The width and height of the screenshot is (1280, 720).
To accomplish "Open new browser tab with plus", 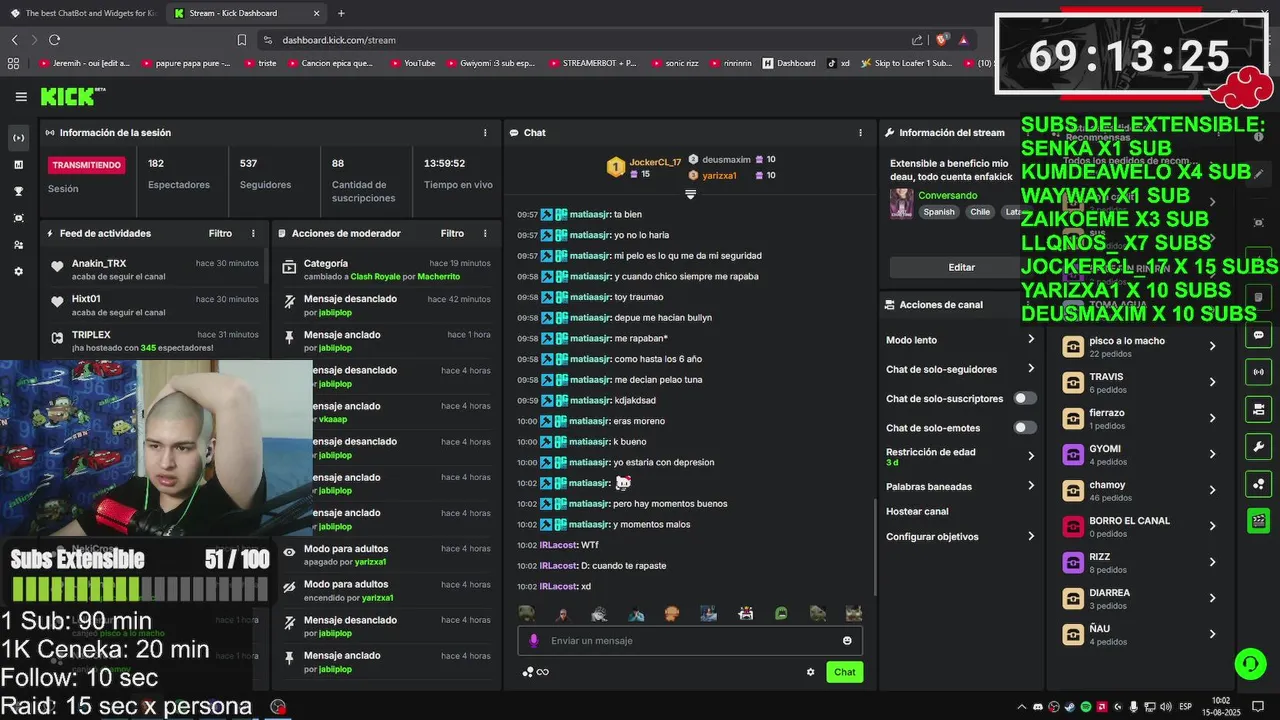I will [341, 13].
